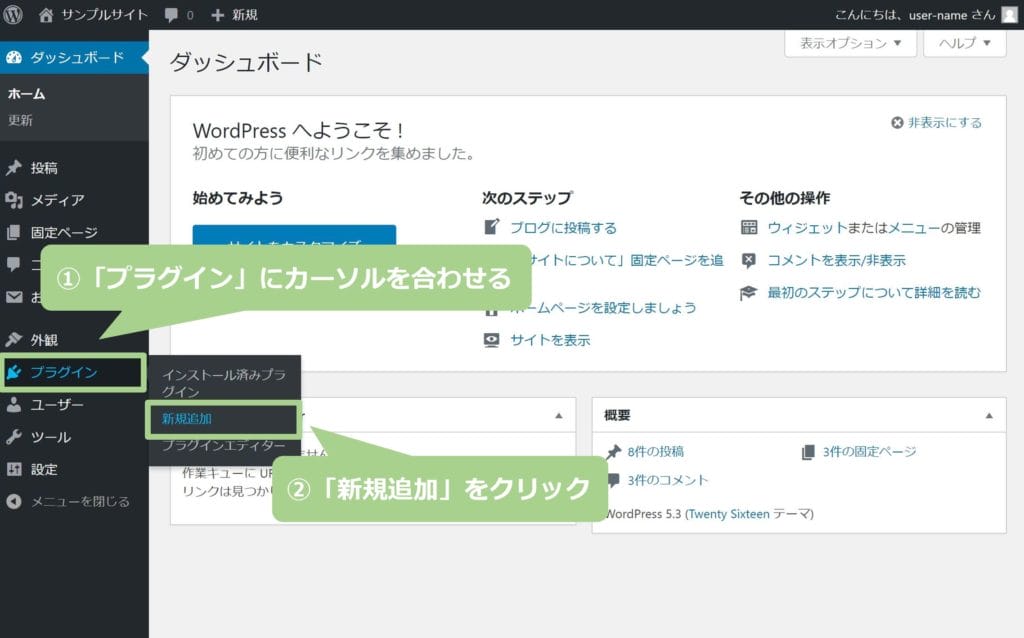
Task: Choose インストール済みプラグイン from flyout
Action: (x=224, y=383)
